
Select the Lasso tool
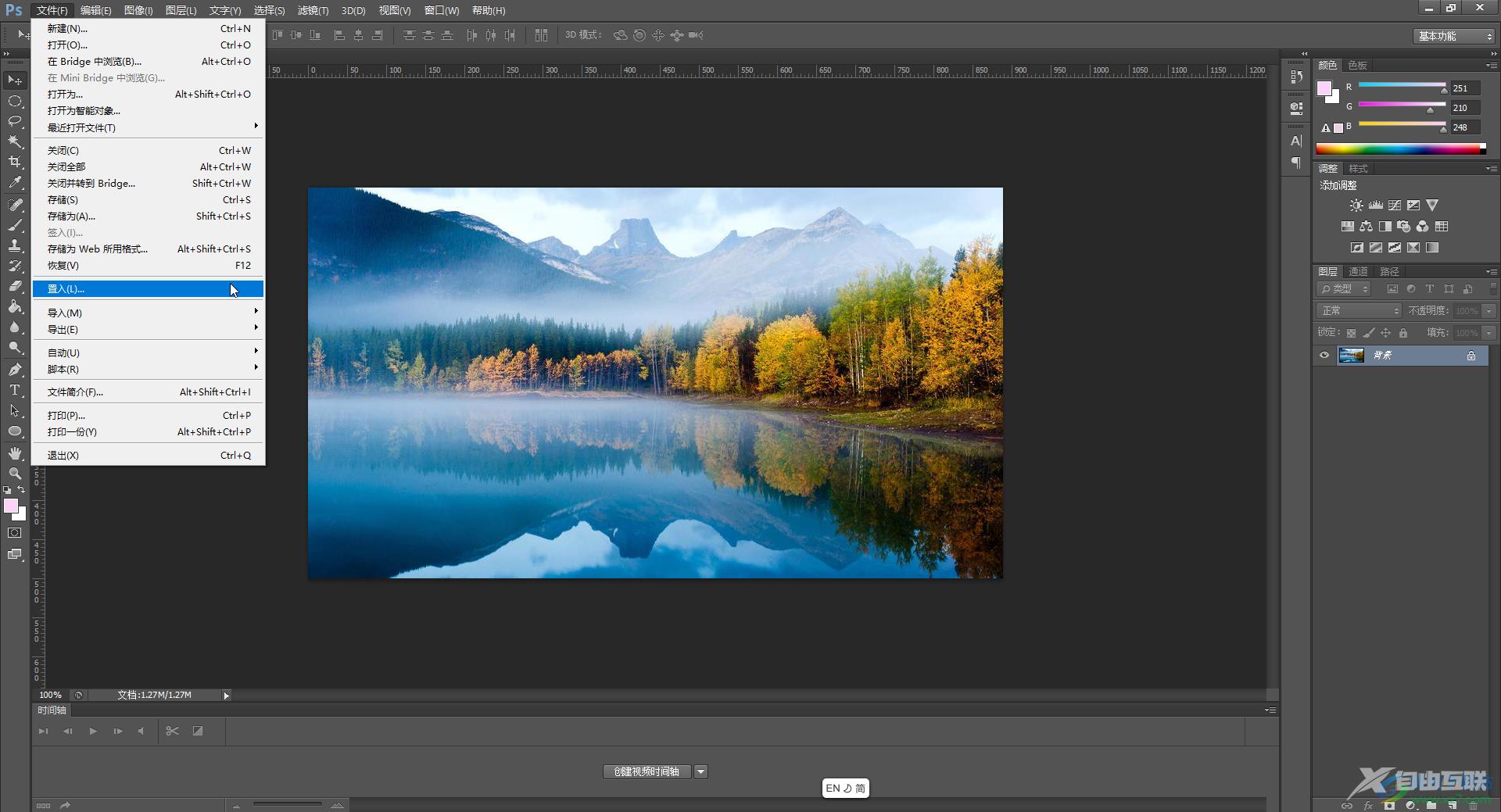15,121
